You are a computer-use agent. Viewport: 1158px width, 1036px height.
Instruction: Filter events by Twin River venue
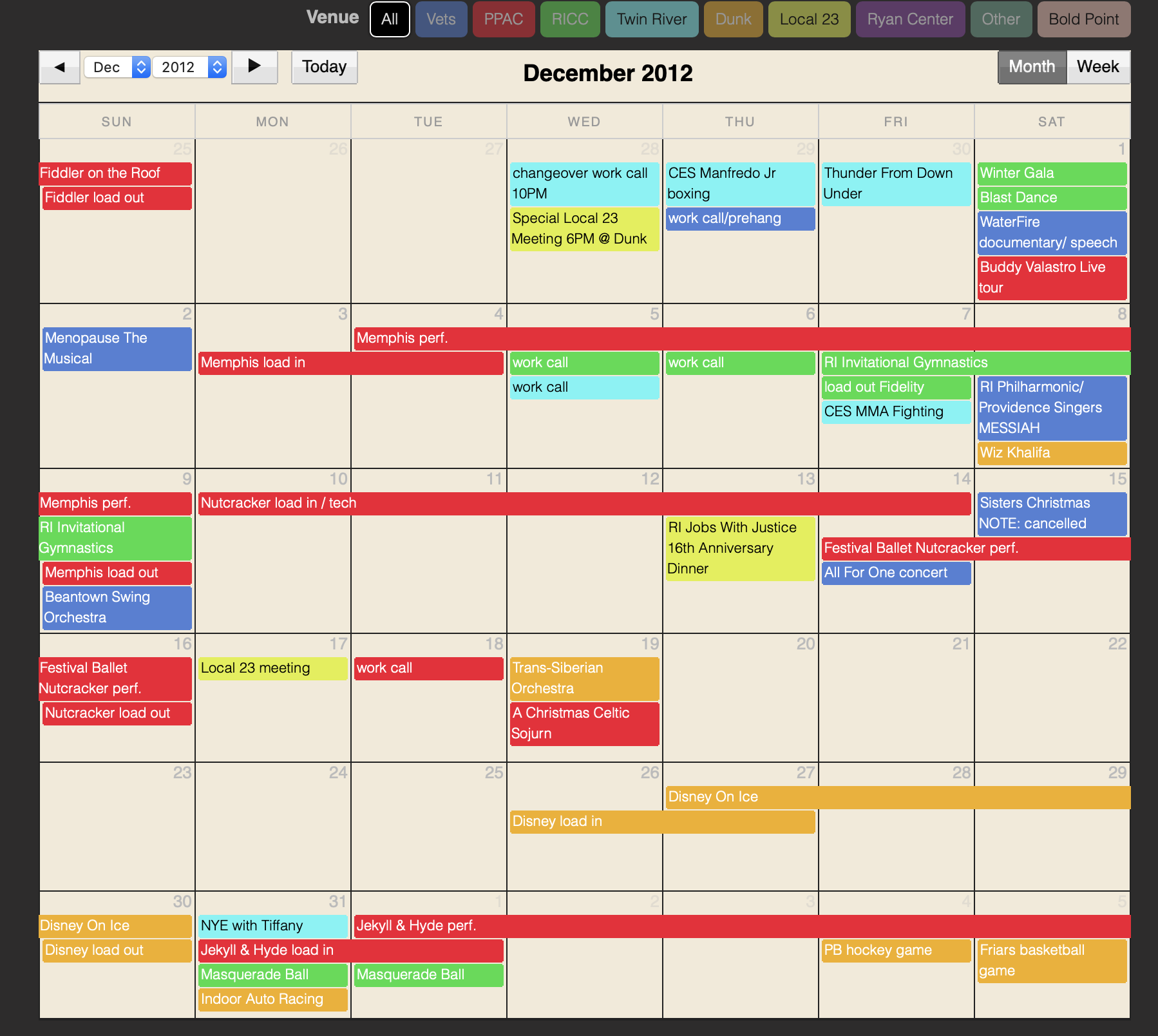651,19
